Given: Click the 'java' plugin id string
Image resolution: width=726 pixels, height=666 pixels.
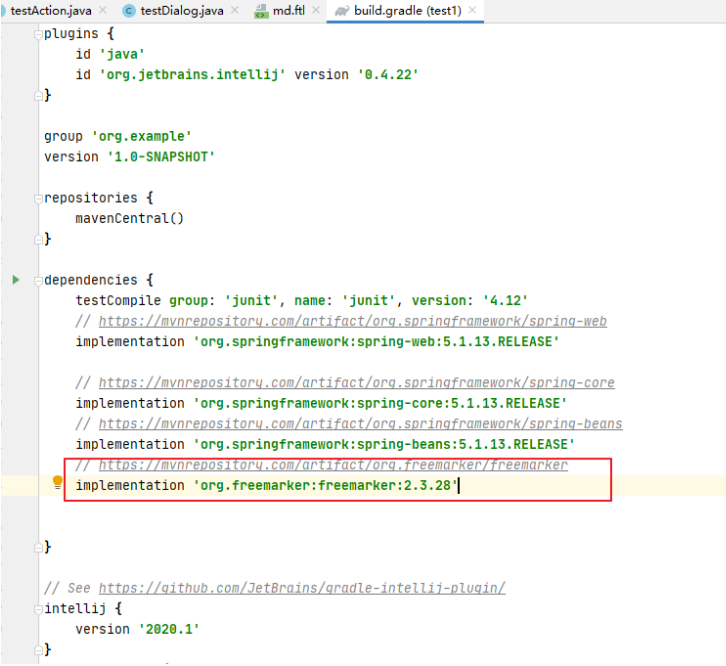Looking at the screenshot, I should click(x=122, y=54).
